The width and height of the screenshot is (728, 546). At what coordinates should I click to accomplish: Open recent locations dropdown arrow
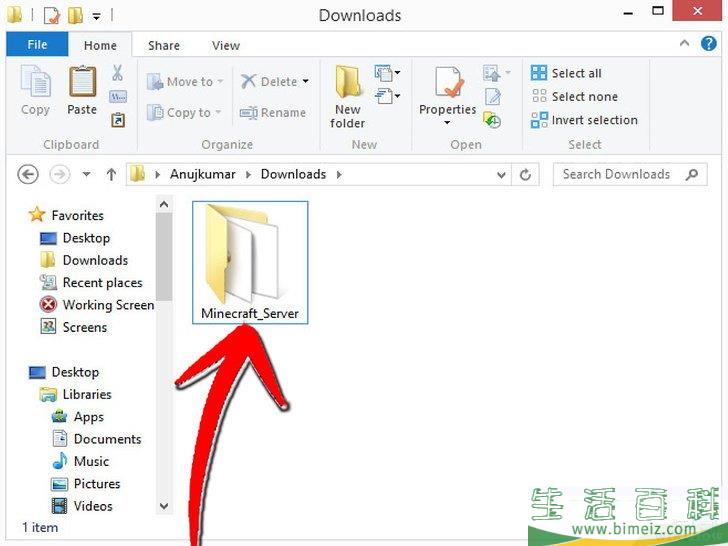click(86, 175)
